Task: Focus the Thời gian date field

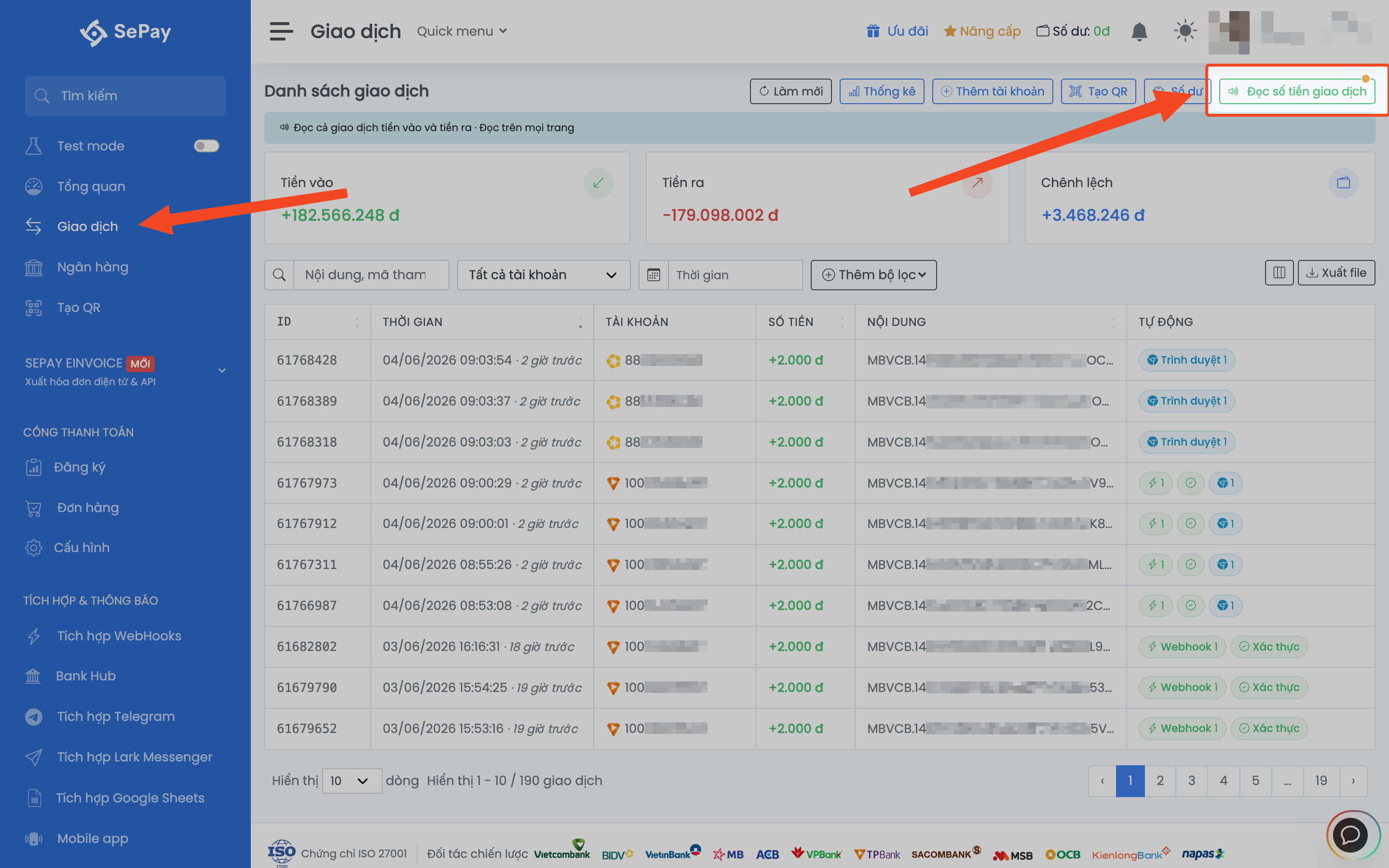Action: pyautogui.click(x=735, y=275)
